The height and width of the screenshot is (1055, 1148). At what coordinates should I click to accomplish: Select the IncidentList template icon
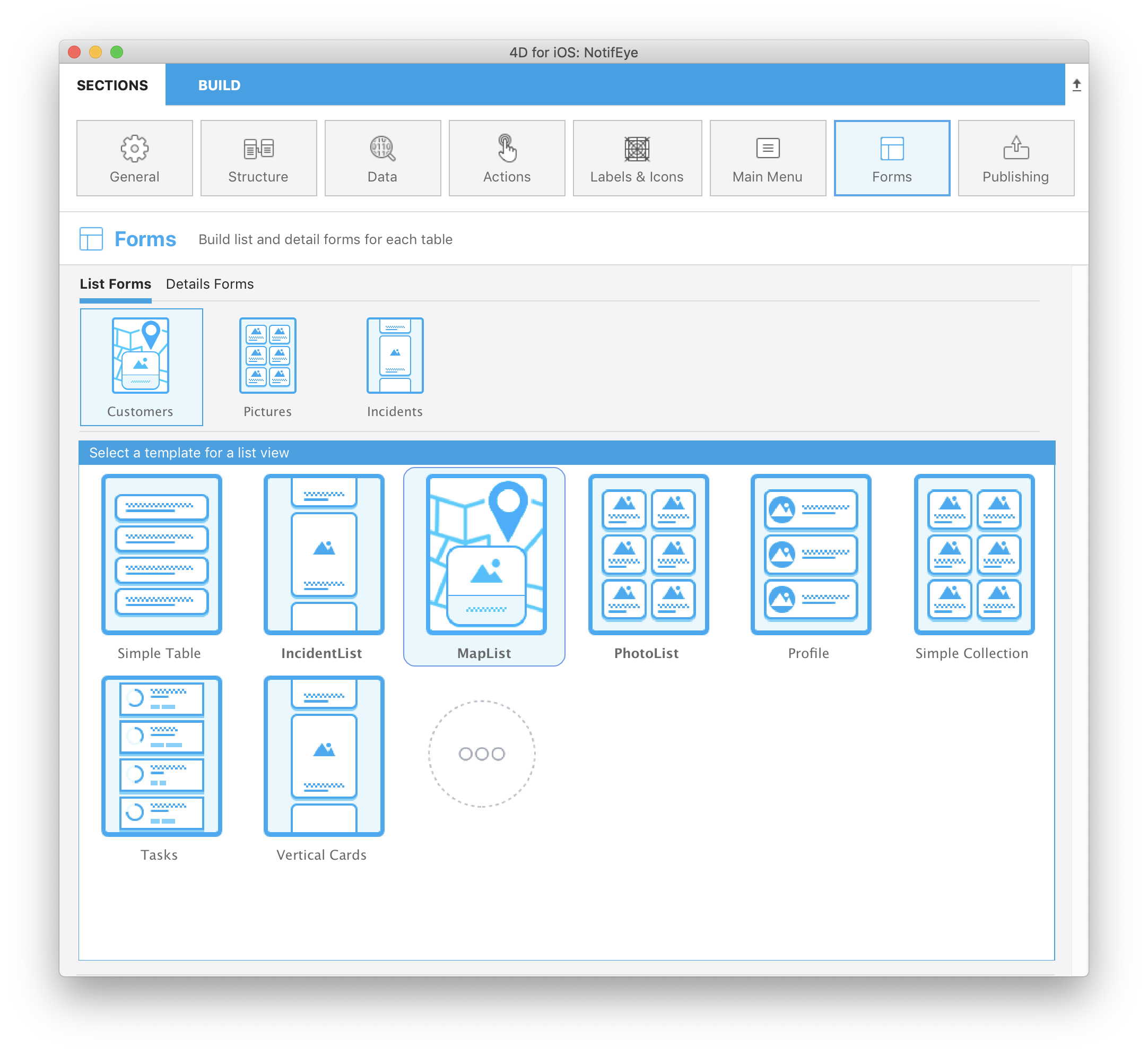tap(322, 553)
